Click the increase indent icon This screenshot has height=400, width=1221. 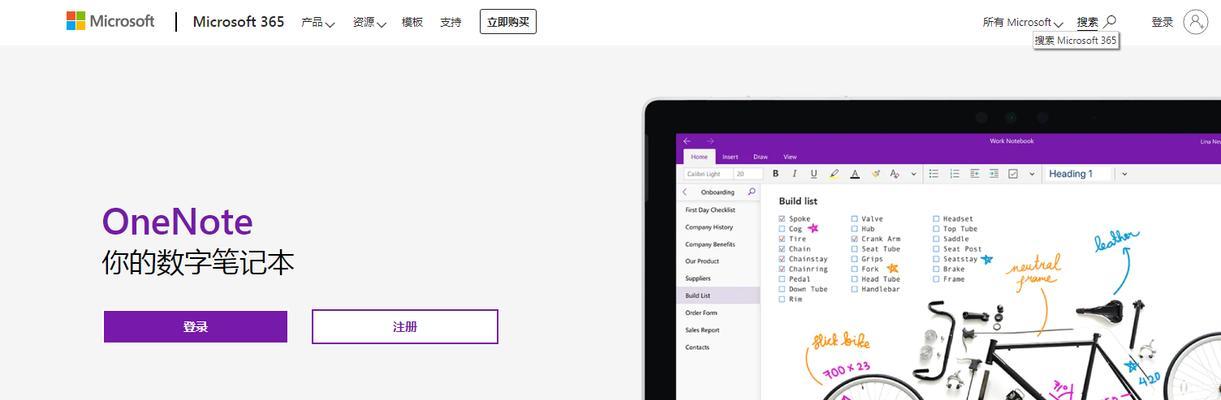[994, 174]
